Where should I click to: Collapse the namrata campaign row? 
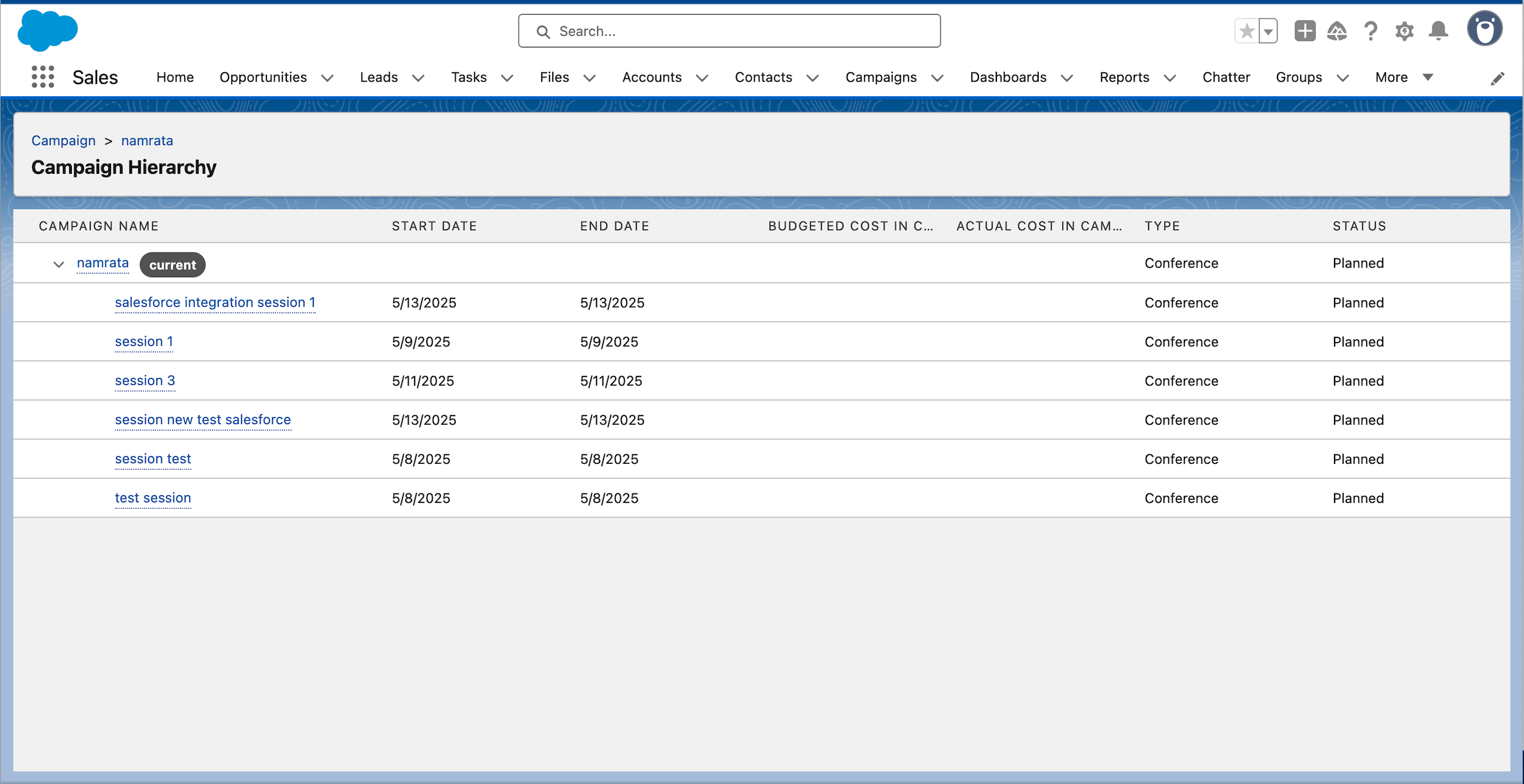[58, 264]
